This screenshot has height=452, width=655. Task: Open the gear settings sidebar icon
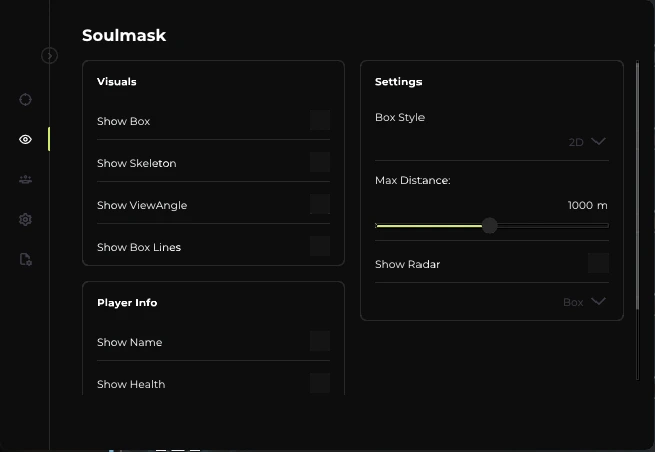pos(25,219)
